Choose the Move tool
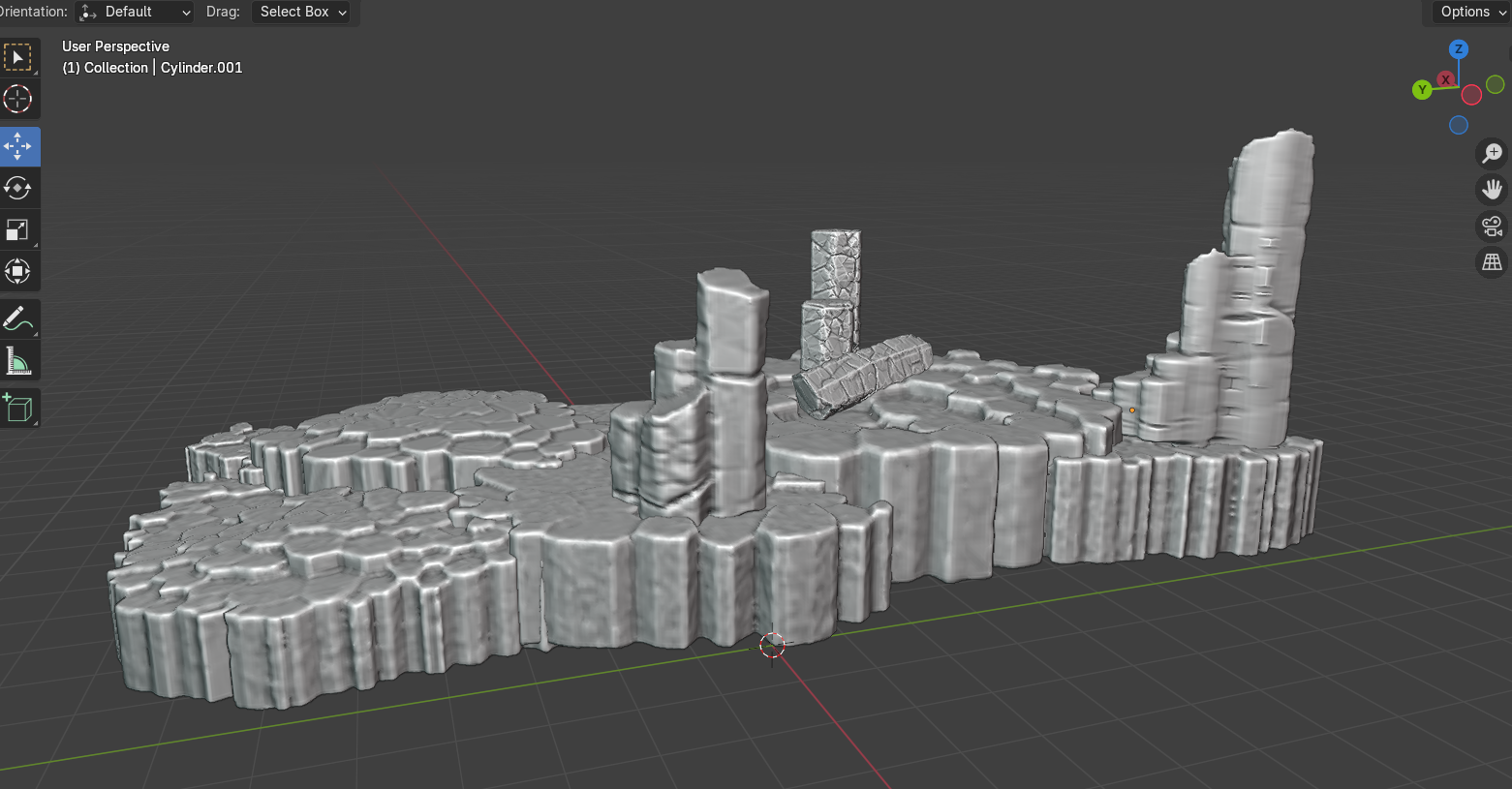 (18, 146)
